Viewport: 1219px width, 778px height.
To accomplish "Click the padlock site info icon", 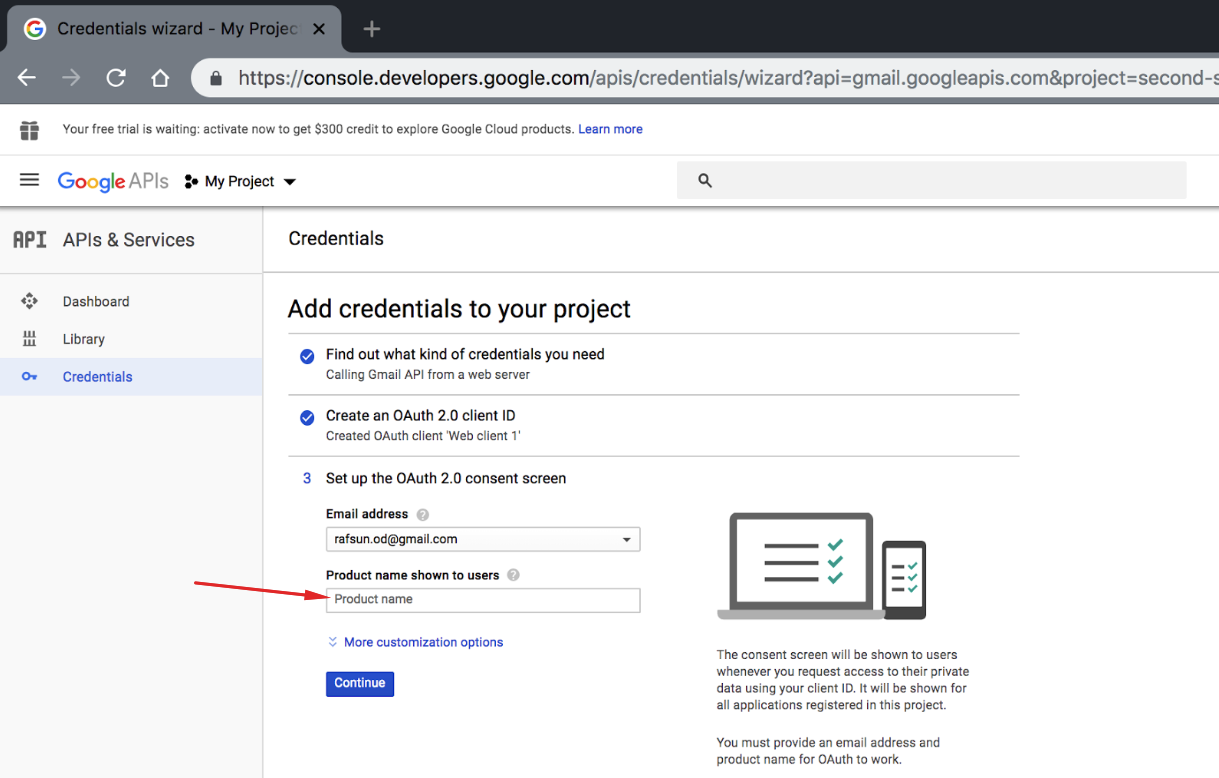I will click(214, 78).
